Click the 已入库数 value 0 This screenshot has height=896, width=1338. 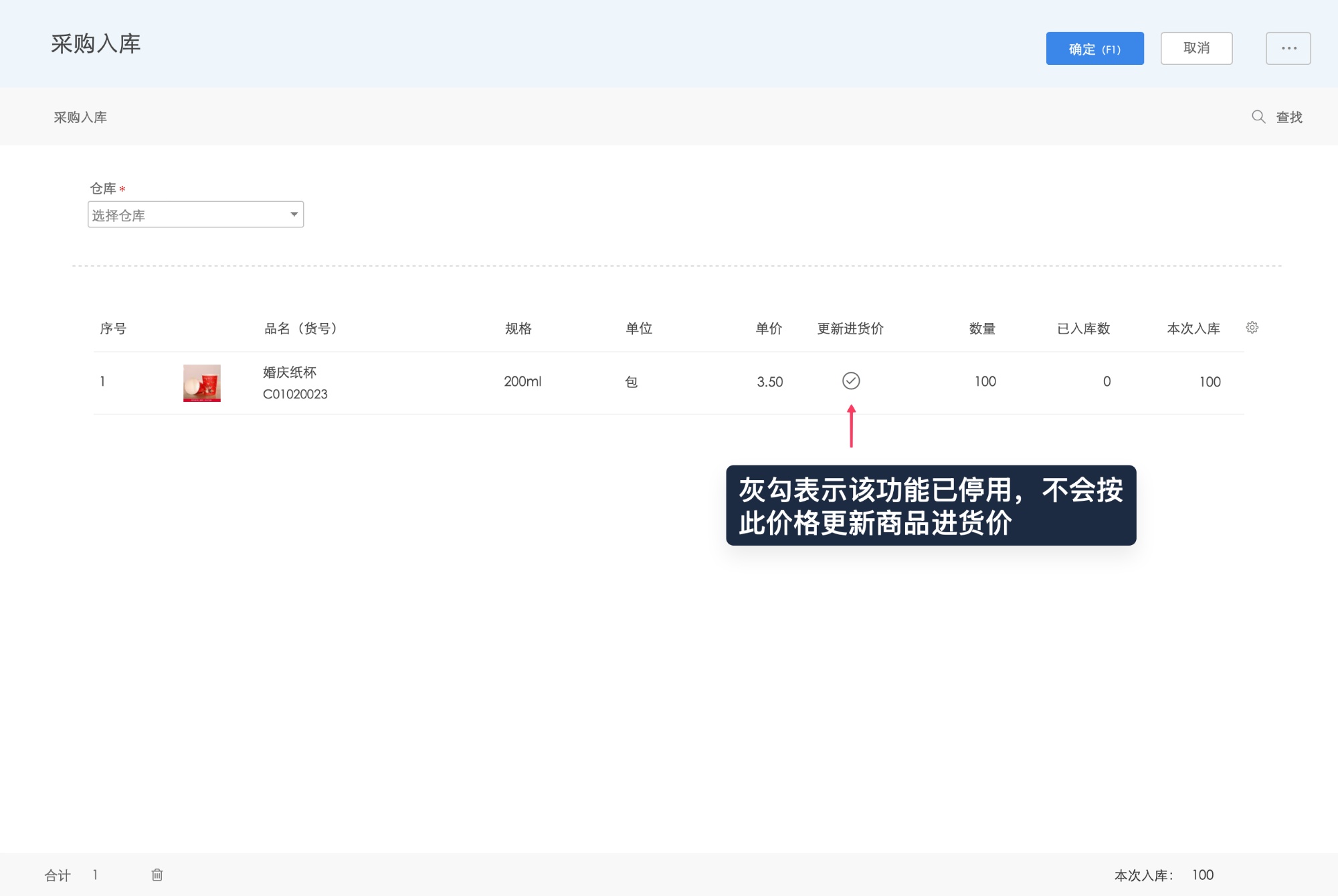(1107, 381)
